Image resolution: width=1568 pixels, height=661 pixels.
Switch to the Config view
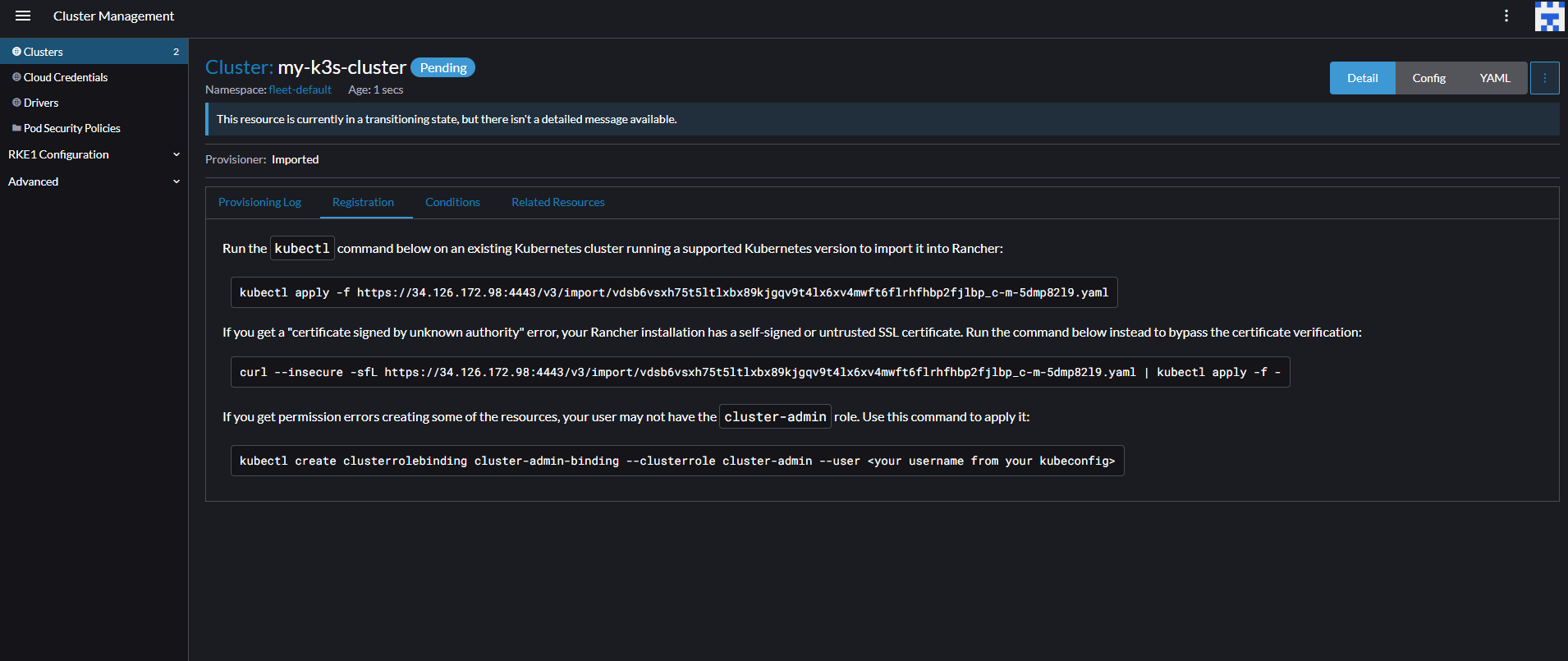point(1428,78)
